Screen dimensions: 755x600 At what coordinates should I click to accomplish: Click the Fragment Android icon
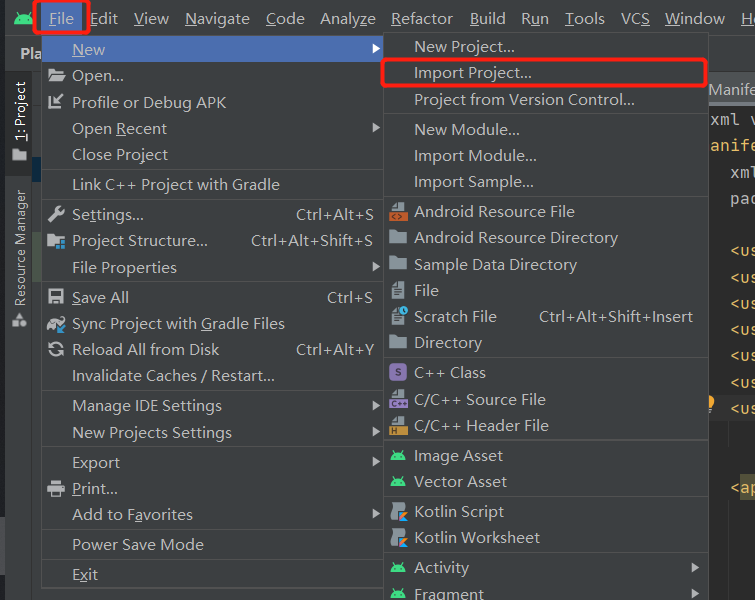(398, 594)
